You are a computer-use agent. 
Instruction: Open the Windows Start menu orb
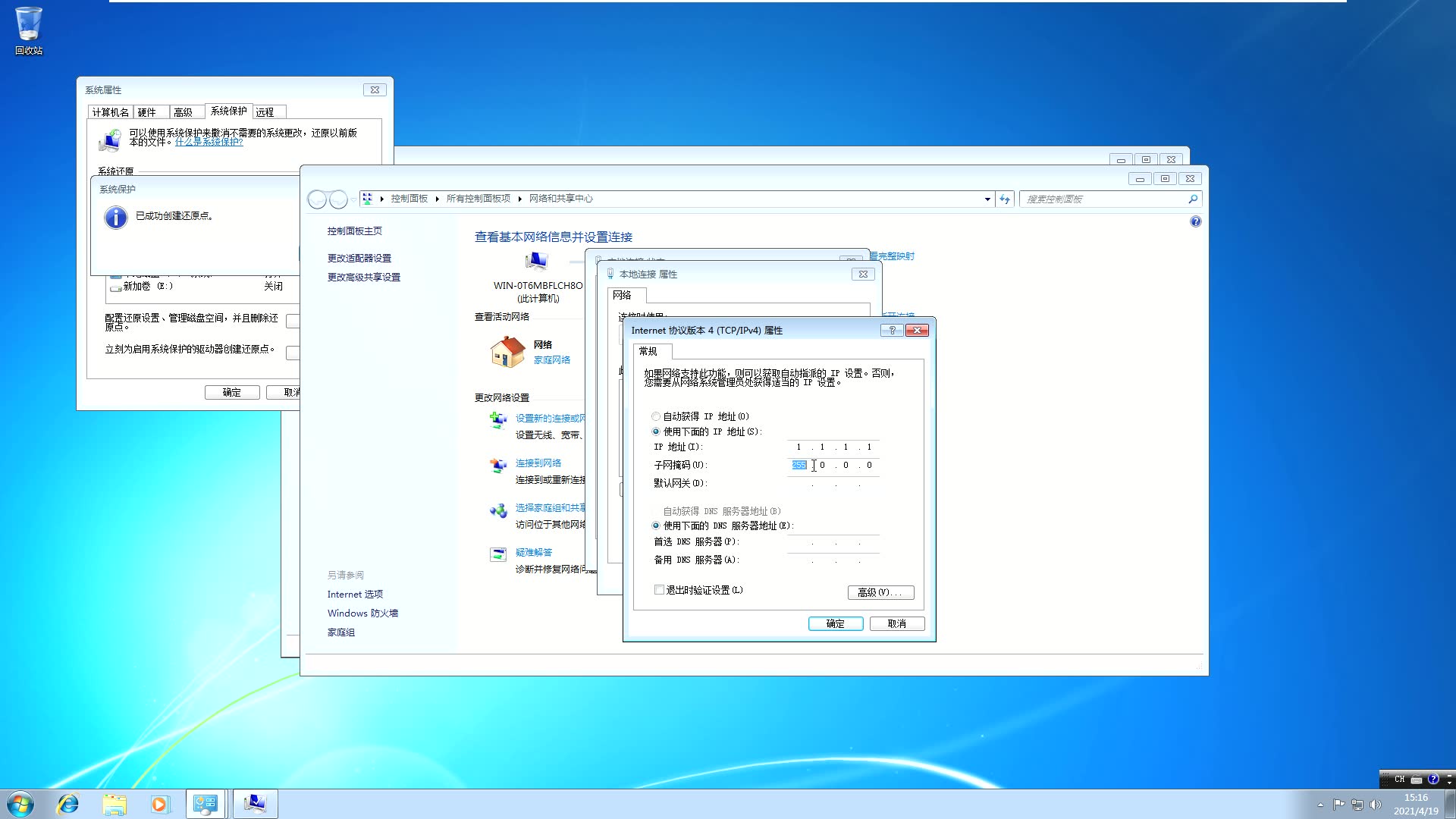point(20,804)
